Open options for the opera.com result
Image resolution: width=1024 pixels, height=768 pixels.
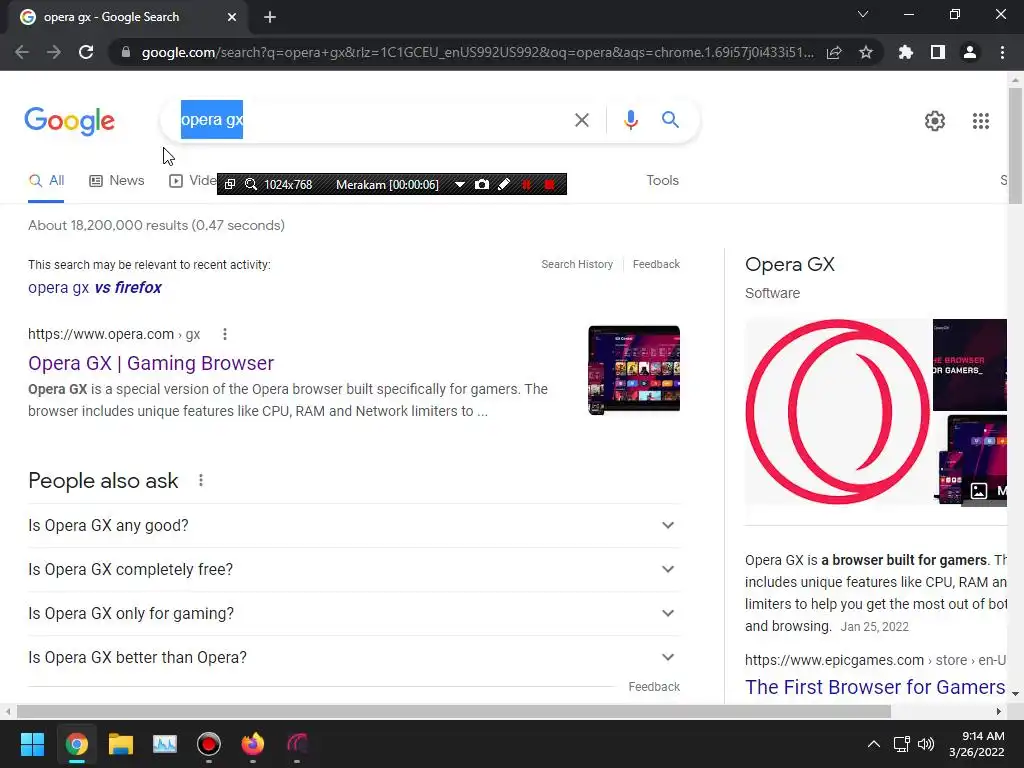coord(225,334)
